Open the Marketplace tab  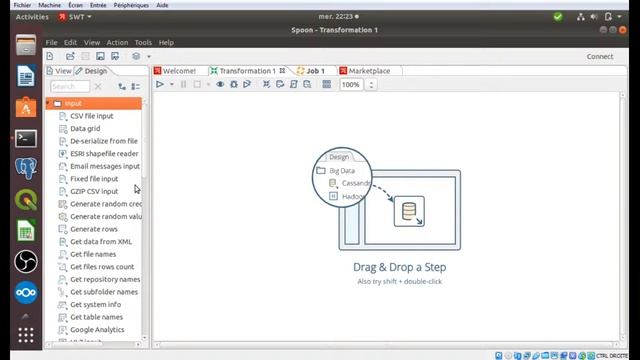[x=365, y=71]
